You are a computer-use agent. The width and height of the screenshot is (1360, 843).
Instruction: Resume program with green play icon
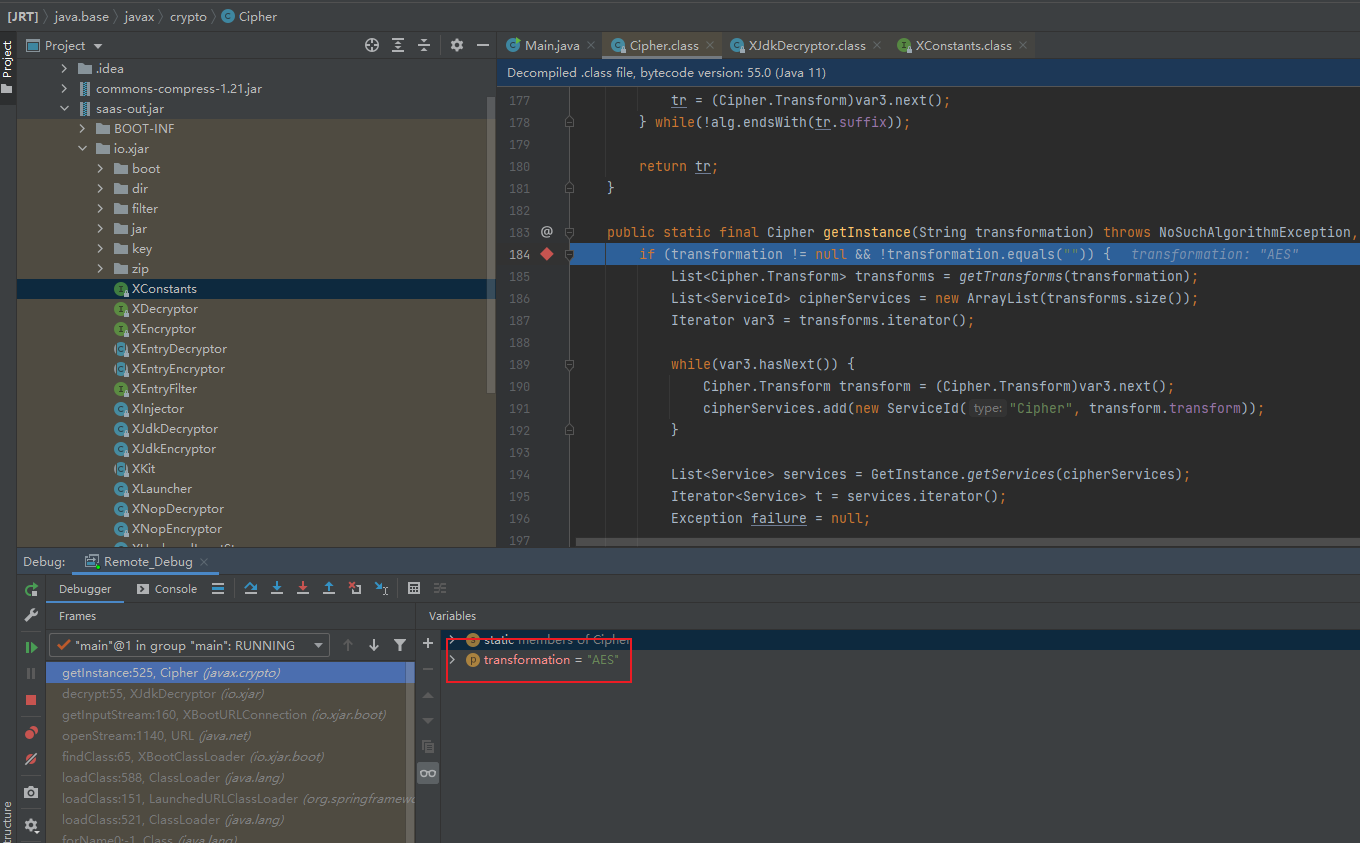point(31,647)
